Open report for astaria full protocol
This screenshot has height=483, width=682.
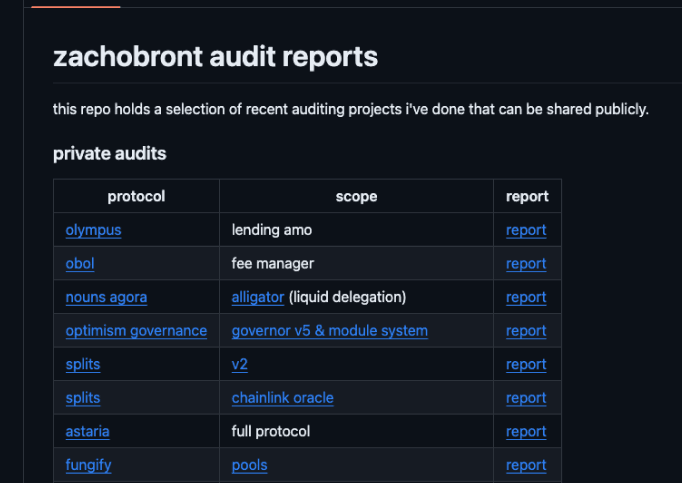[526, 431]
